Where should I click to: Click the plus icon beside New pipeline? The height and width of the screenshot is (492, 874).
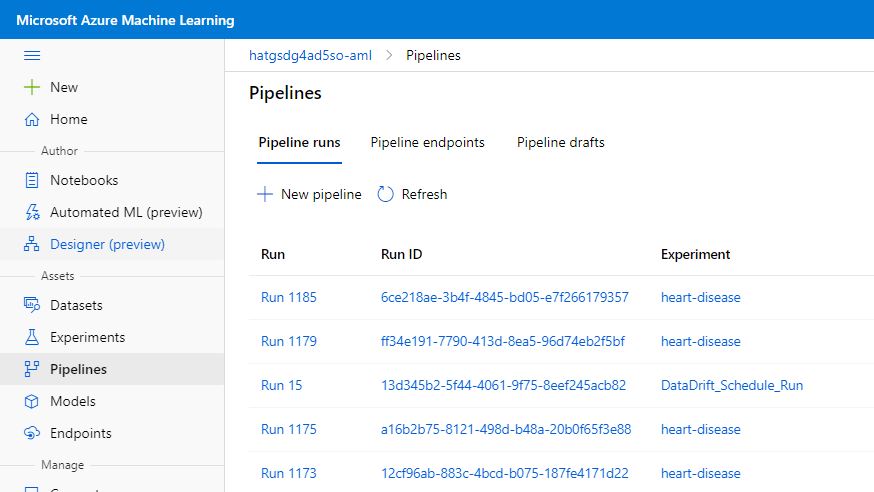point(265,194)
